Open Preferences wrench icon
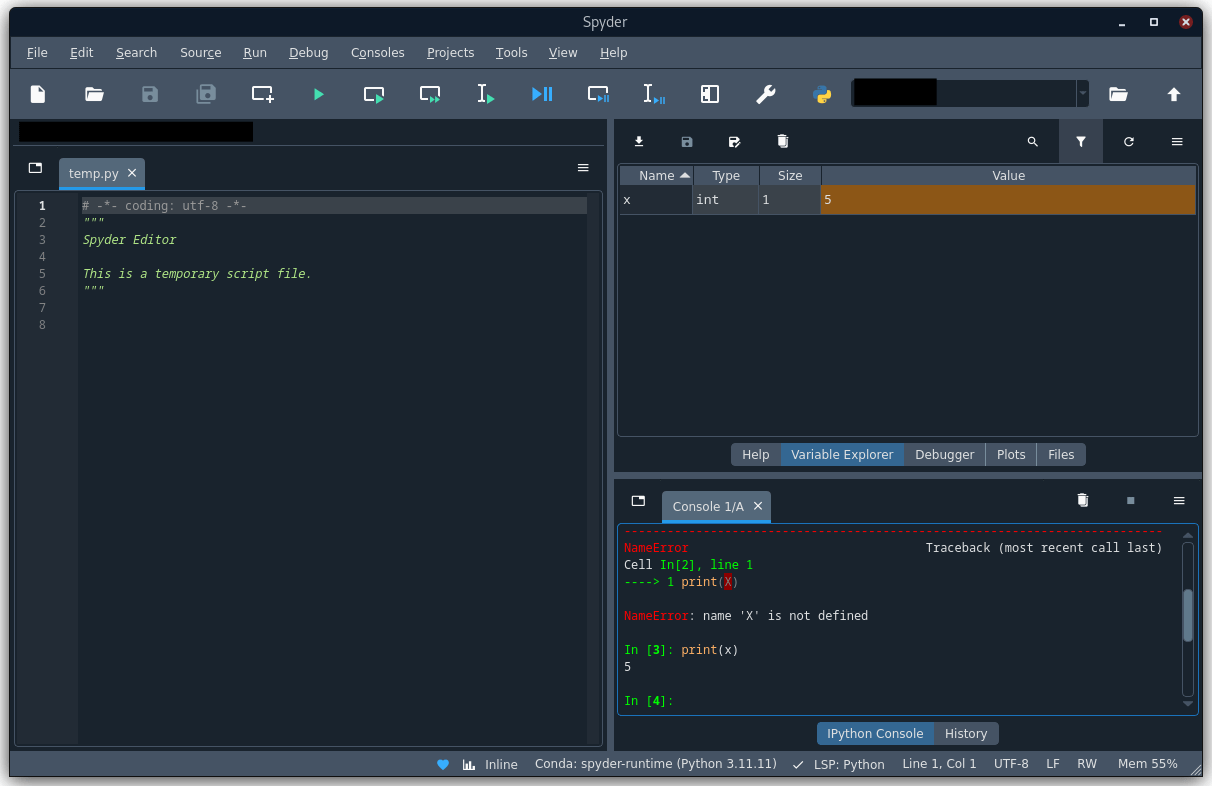 [766, 94]
